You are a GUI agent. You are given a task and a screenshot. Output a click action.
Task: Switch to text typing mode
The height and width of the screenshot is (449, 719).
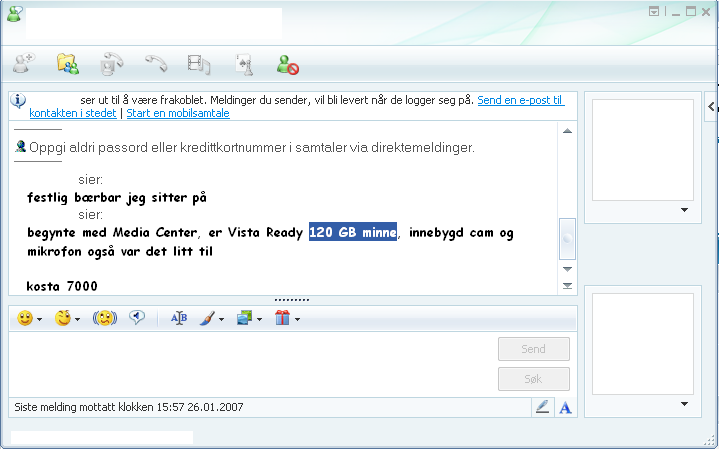[x=565, y=407]
